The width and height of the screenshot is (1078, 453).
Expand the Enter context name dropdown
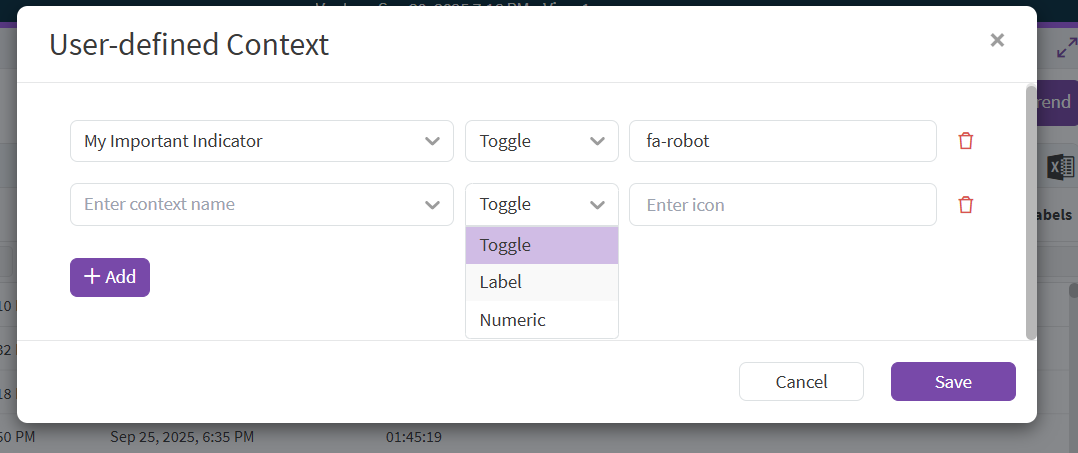(432, 205)
